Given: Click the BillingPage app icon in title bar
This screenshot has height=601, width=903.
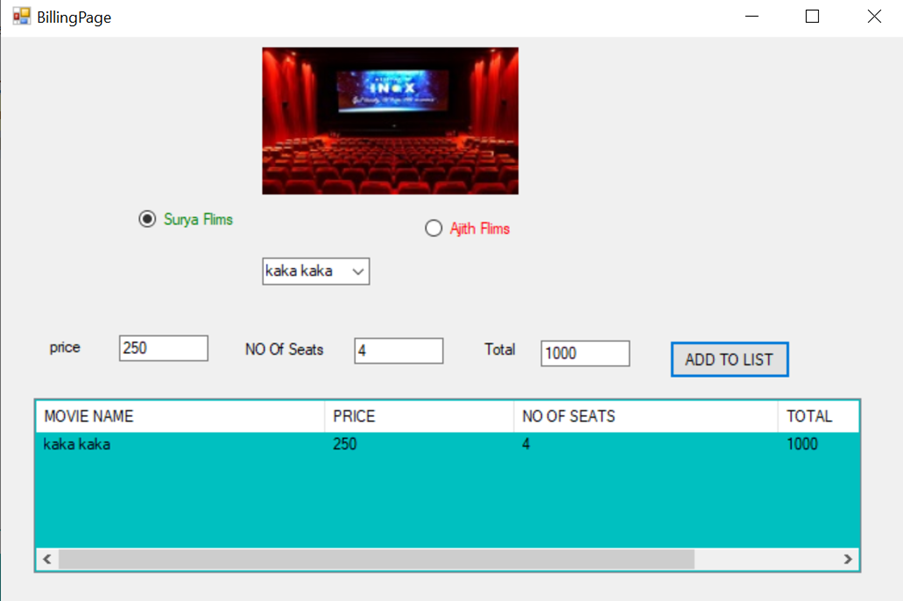Looking at the screenshot, I should [x=21, y=17].
